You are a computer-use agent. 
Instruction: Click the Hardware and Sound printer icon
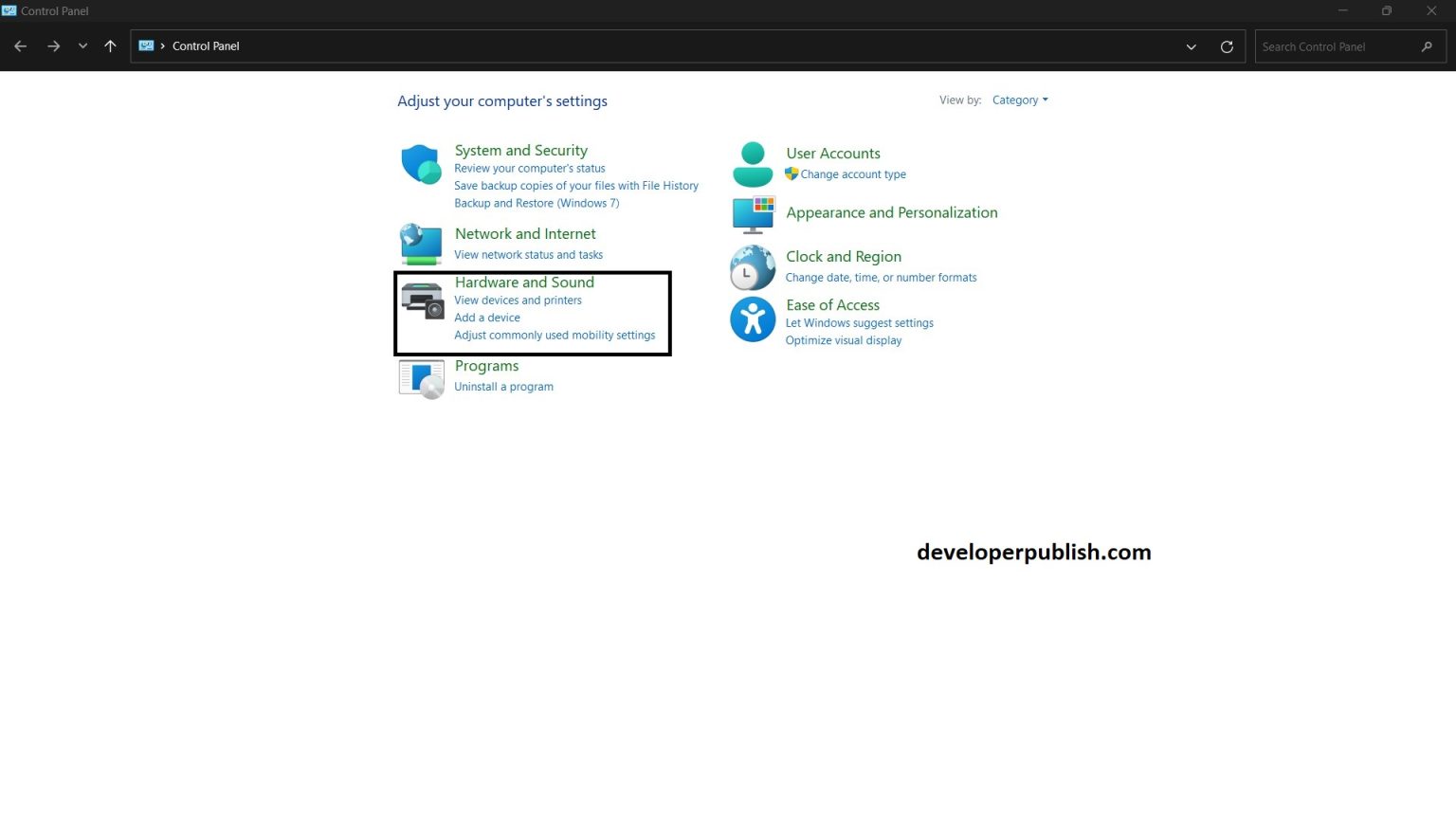tap(422, 300)
